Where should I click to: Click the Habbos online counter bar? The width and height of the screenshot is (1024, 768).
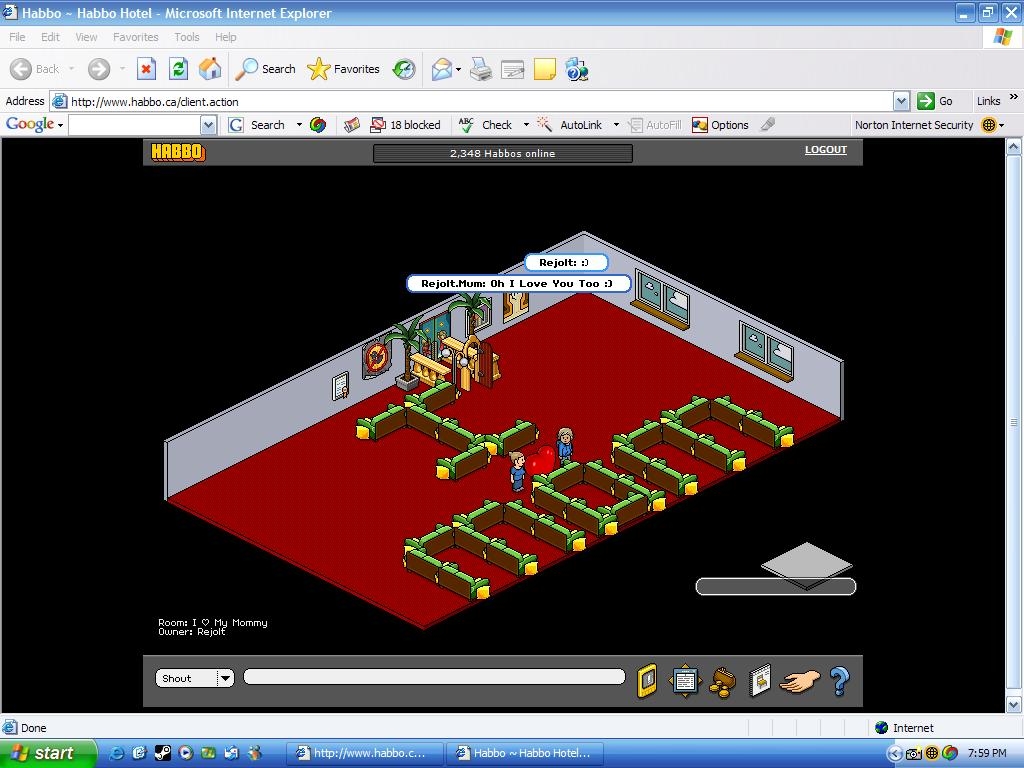(x=502, y=153)
